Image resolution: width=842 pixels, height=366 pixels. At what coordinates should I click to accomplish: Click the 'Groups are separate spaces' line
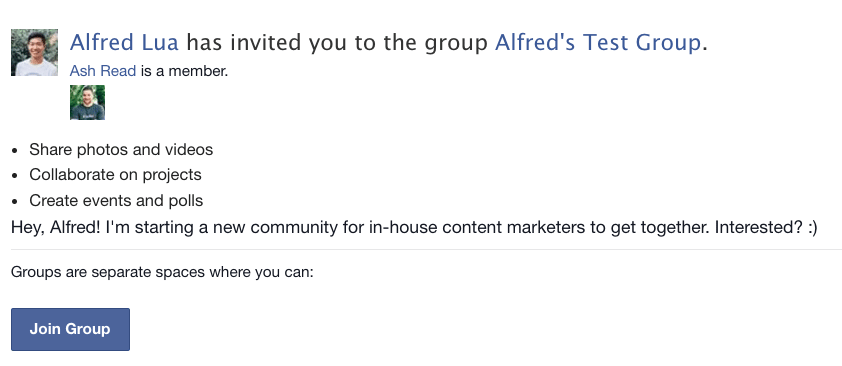(162, 272)
